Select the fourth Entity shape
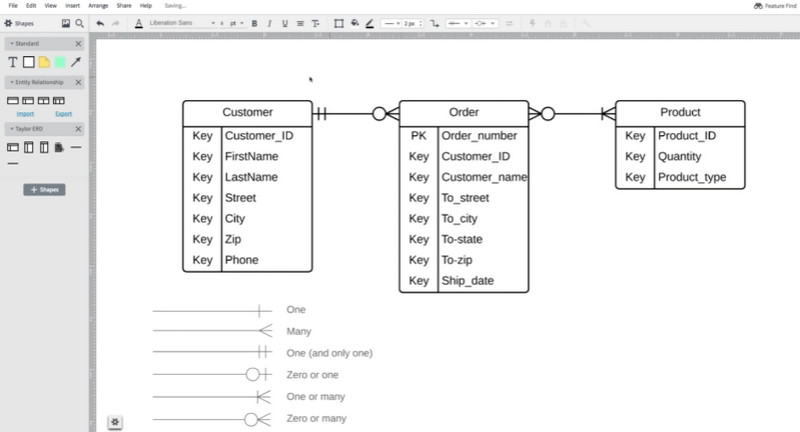 tap(59, 101)
